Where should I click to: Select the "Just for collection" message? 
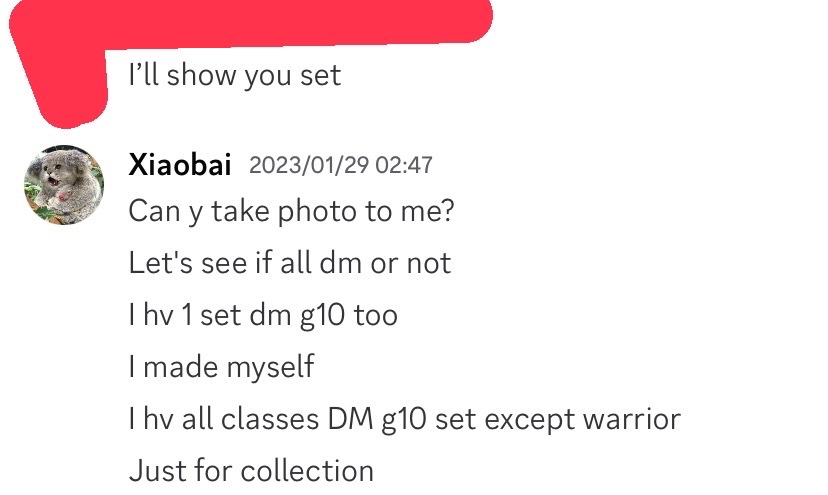251,471
